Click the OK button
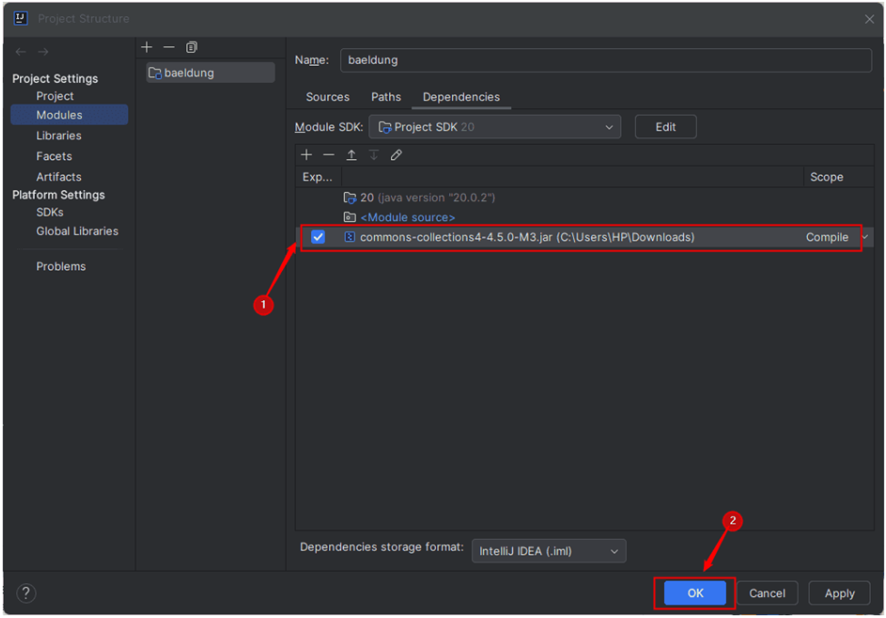 click(695, 593)
